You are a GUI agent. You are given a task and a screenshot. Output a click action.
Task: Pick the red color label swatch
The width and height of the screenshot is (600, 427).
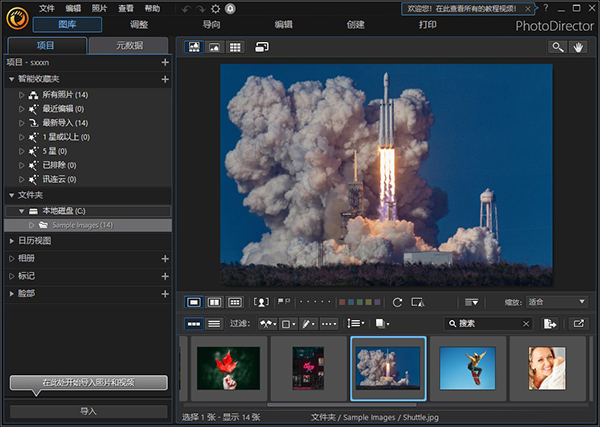click(x=342, y=302)
